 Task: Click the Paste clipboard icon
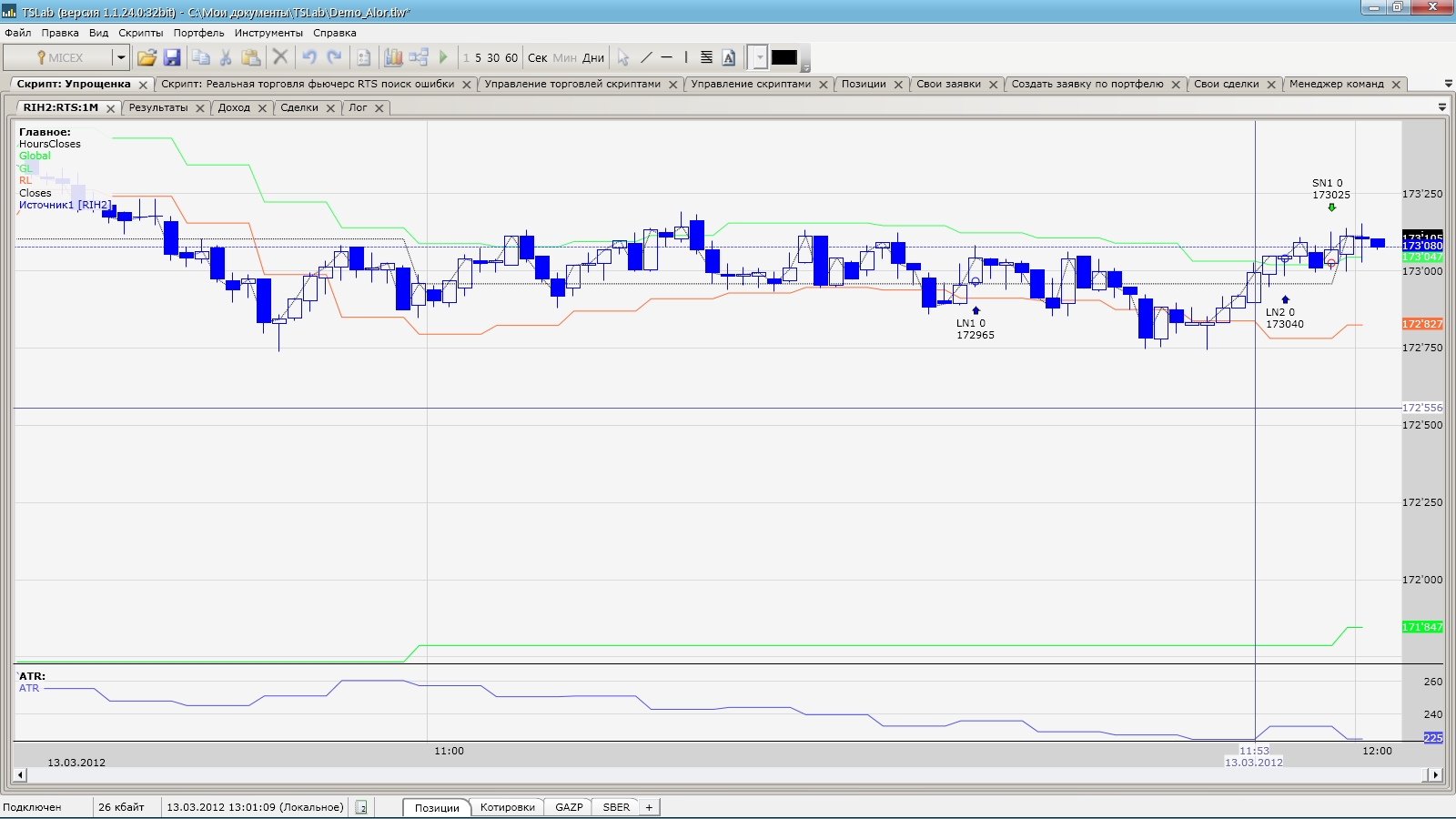[x=251, y=57]
